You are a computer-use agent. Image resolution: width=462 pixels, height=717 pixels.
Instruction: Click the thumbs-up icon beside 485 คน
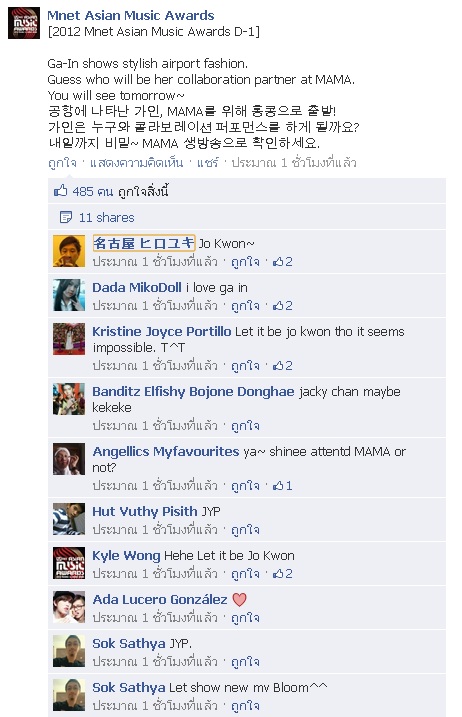pyautogui.click(x=61, y=190)
